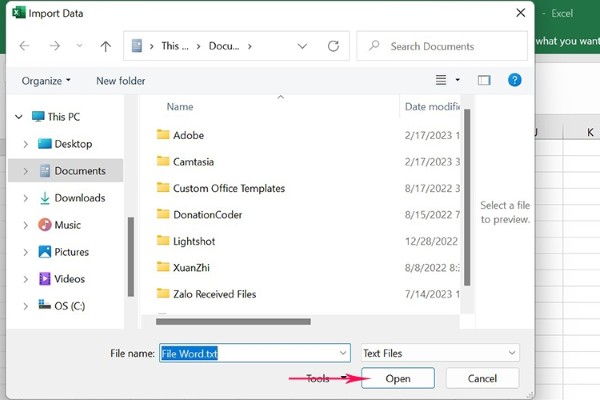Sort by the Name column header
Image resolution: width=600 pixels, height=400 pixels.
pos(180,107)
